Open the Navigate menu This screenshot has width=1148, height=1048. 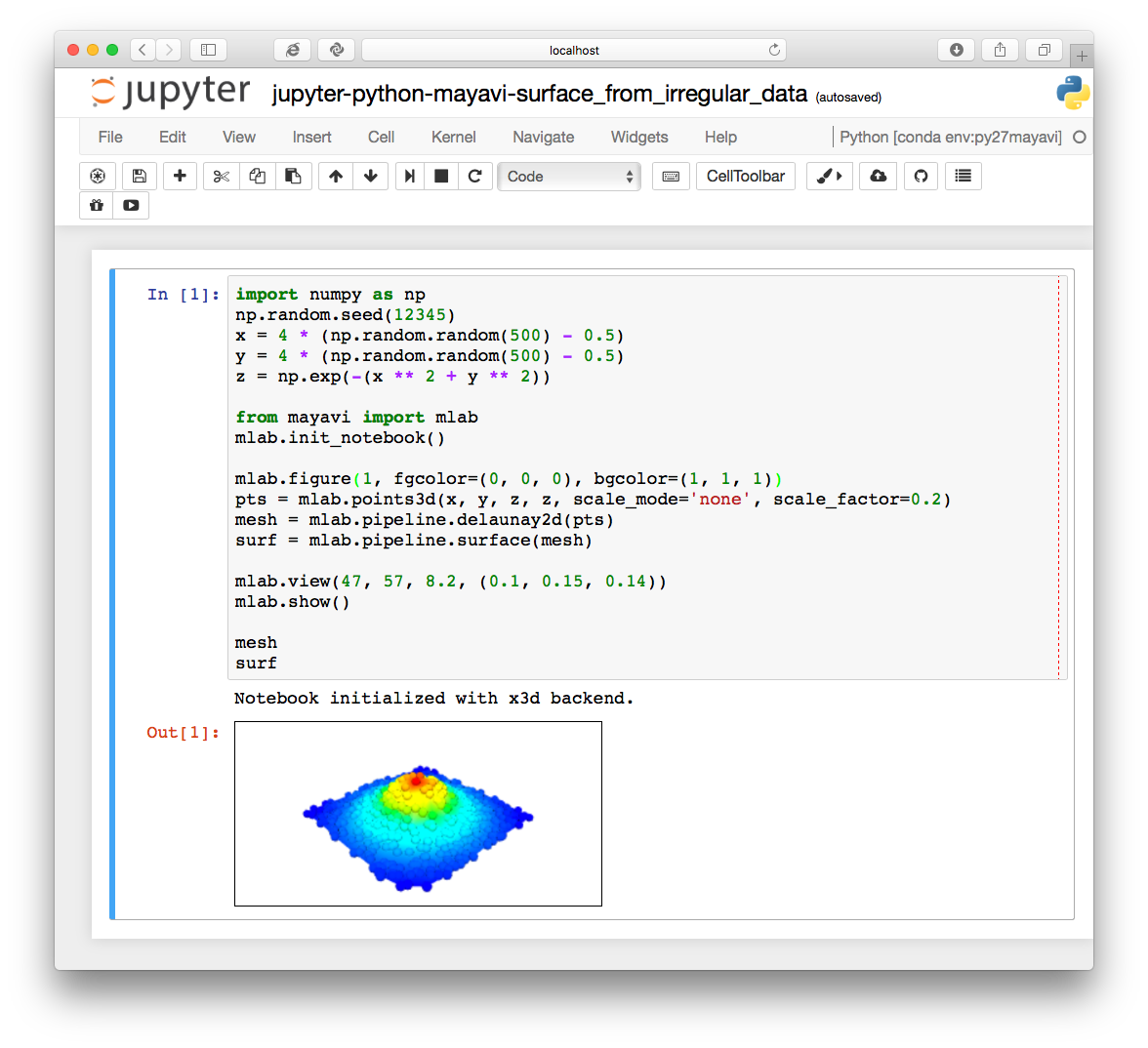pyautogui.click(x=543, y=137)
